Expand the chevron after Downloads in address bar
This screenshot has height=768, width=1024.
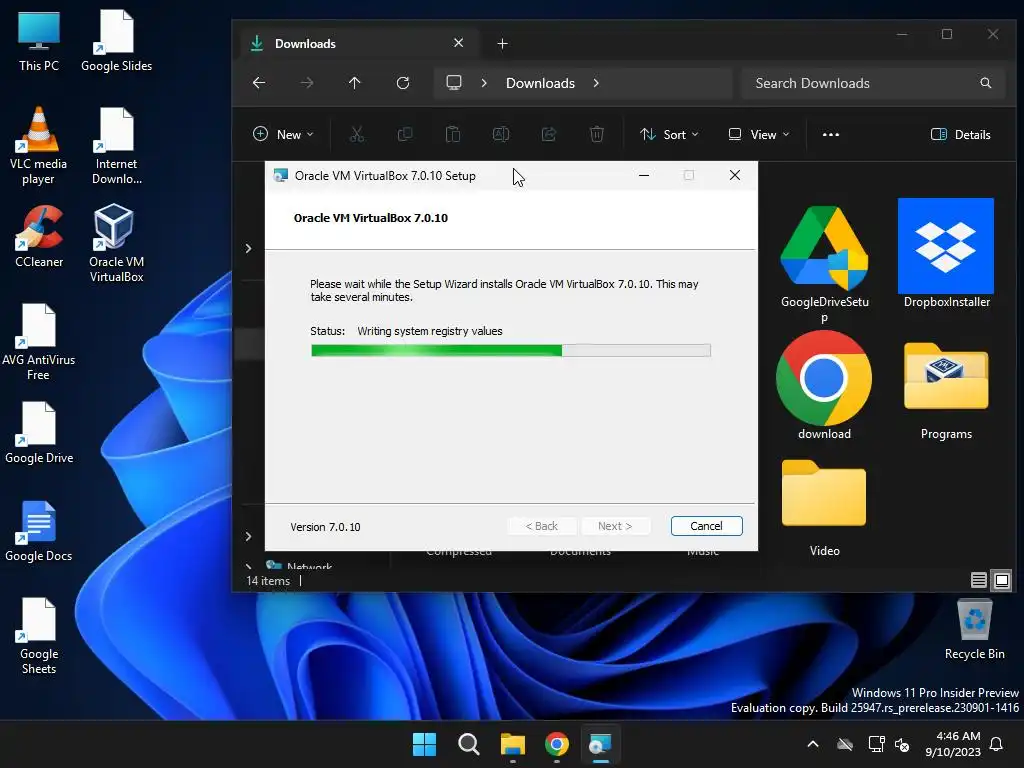(x=596, y=83)
